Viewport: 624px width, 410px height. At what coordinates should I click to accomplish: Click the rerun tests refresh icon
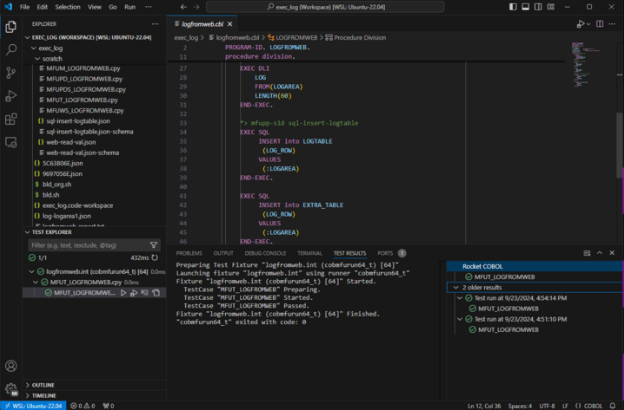(155, 258)
